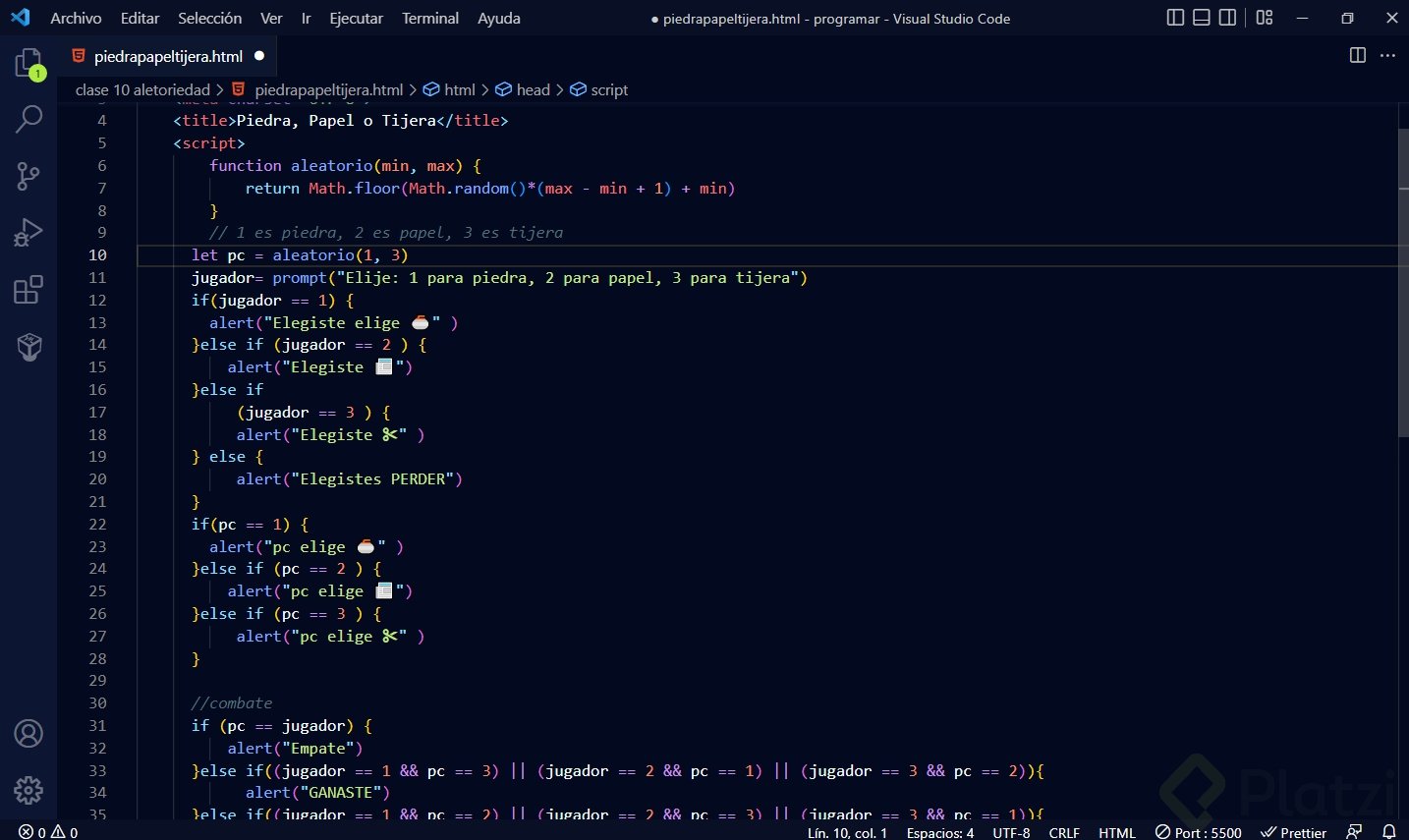The width and height of the screenshot is (1409, 840).
Task: Open the Ejecutar menu
Action: click(x=356, y=18)
